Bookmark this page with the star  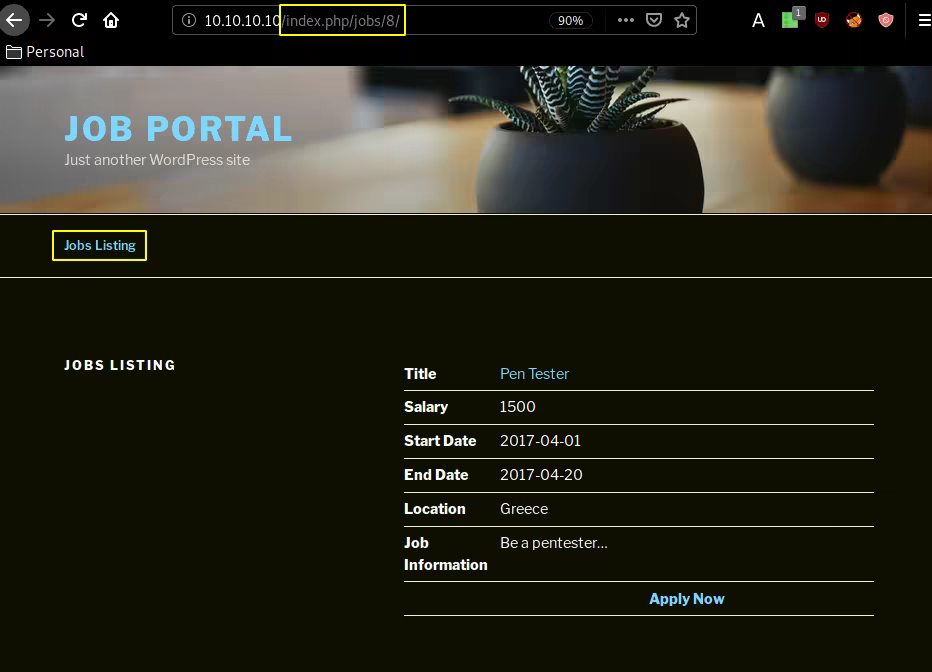point(681,20)
